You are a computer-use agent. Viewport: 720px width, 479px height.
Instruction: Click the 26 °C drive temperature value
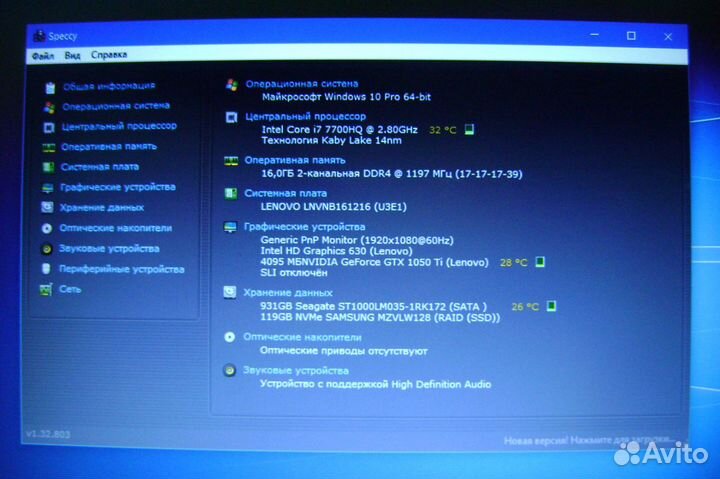(525, 307)
